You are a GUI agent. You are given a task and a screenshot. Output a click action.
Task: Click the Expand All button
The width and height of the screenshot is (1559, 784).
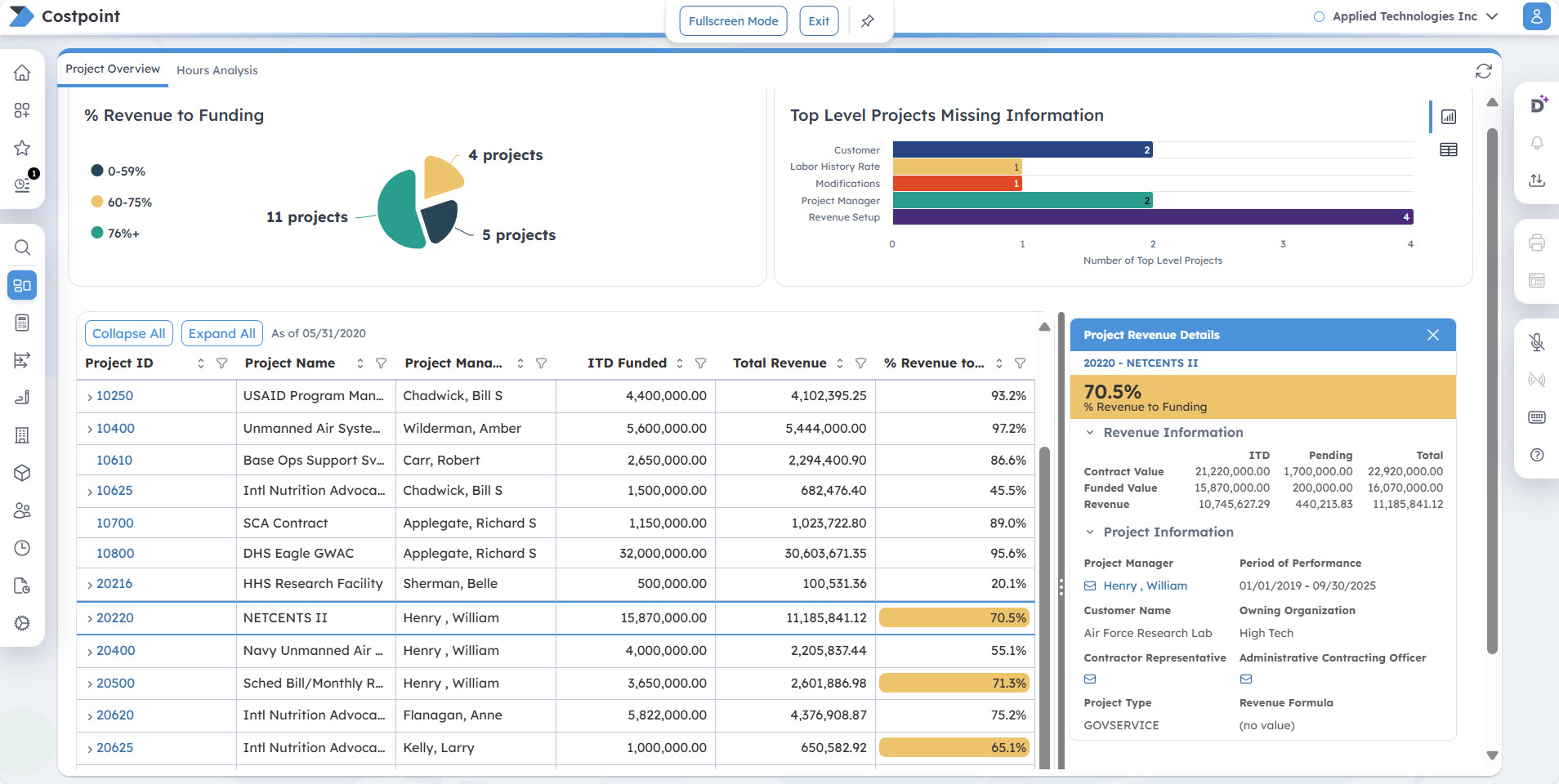point(221,333)
